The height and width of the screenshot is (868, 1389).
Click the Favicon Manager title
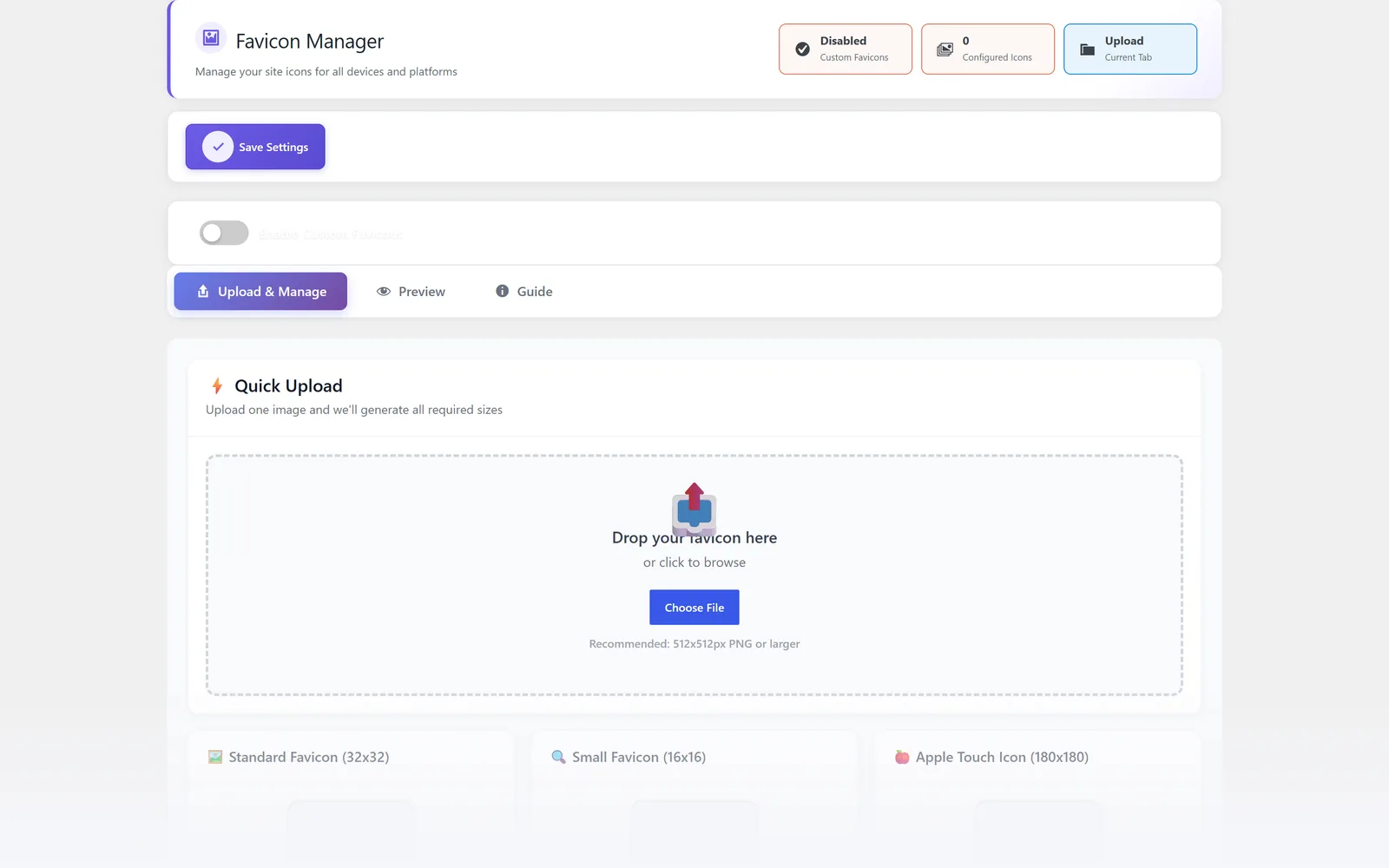pyautogui.click(x=310, y=42)
